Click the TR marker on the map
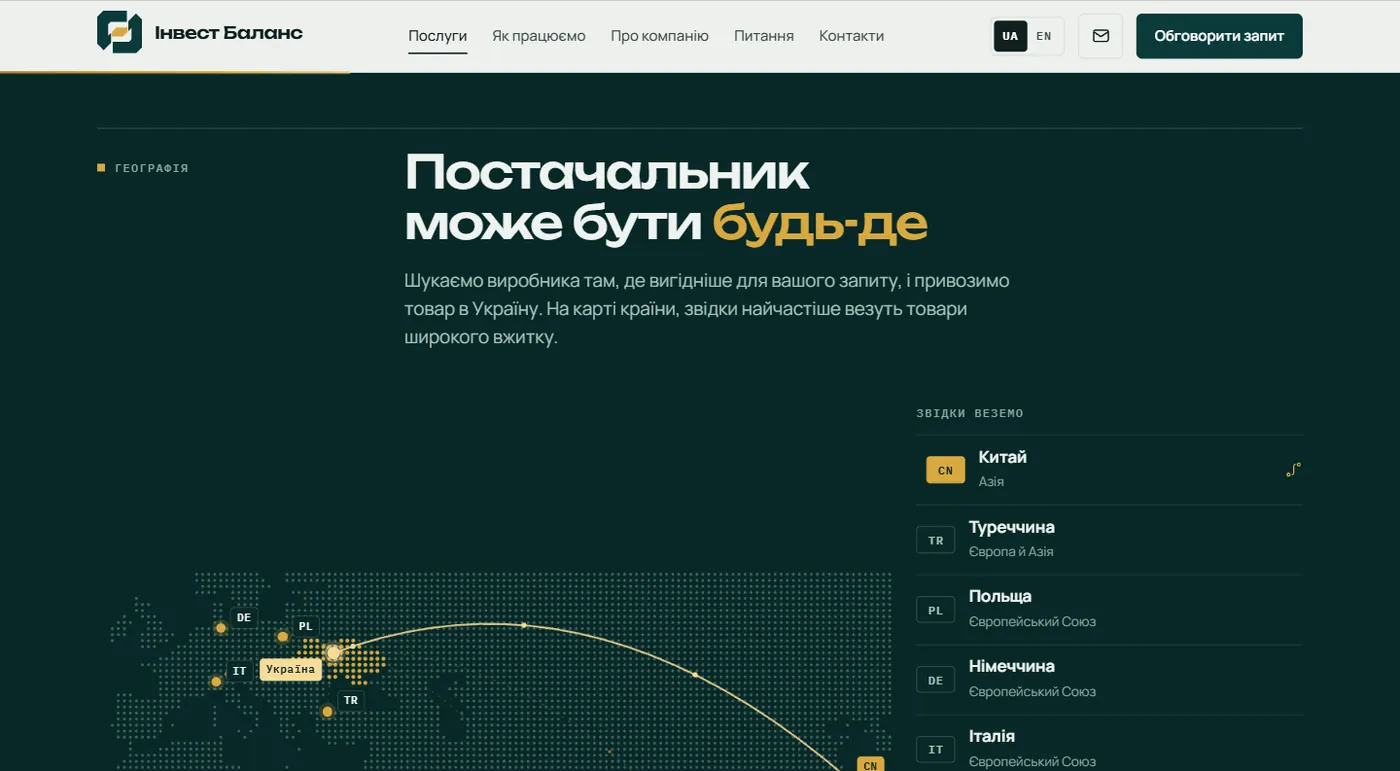Viewport: 1400px width, 771px height. tap(351, 700)
